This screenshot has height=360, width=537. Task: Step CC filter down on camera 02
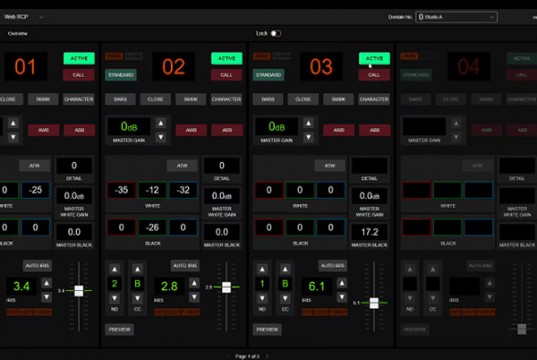pos(137,298)
